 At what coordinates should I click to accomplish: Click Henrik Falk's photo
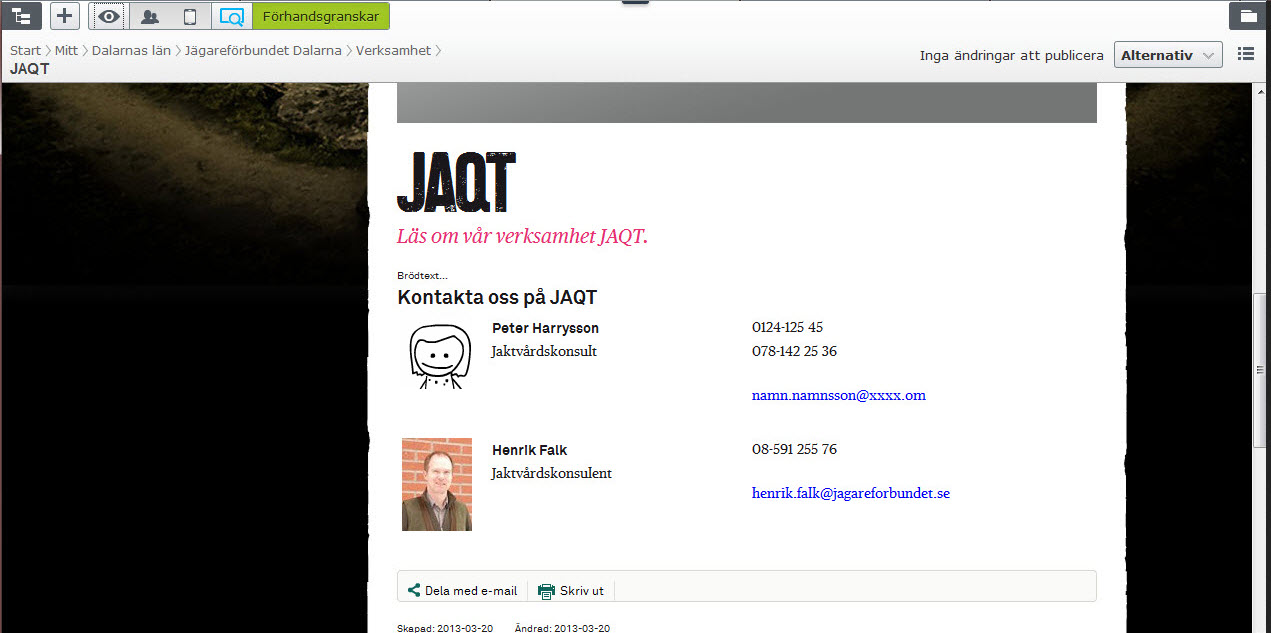click(x=437, y=484)
